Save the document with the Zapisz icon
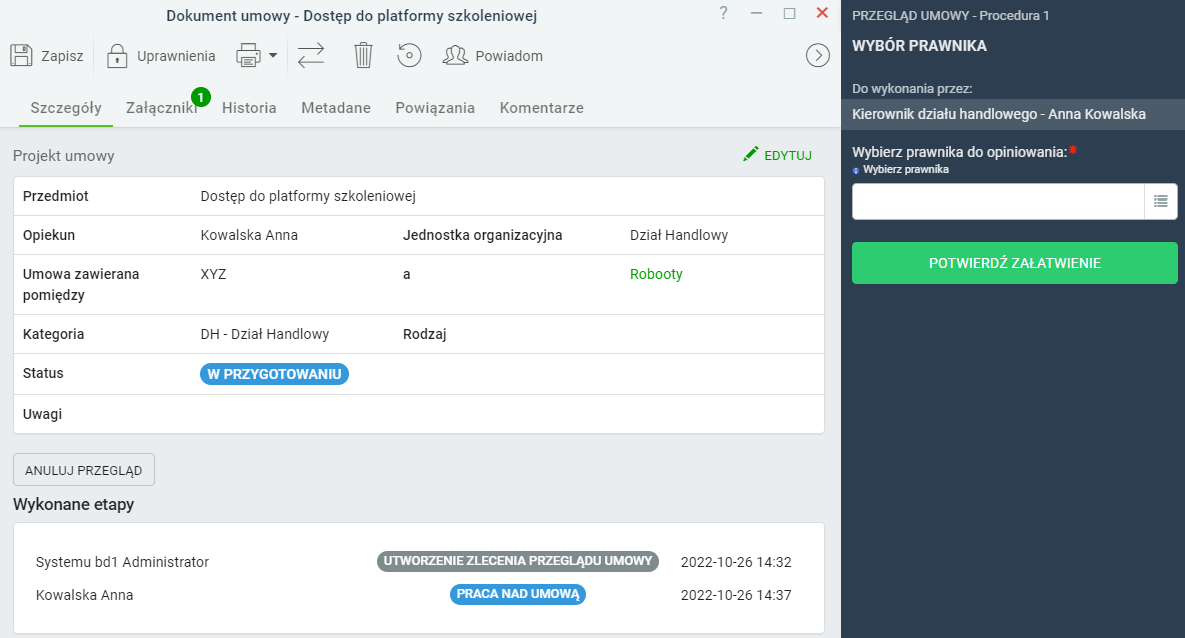 pos(21,55)
